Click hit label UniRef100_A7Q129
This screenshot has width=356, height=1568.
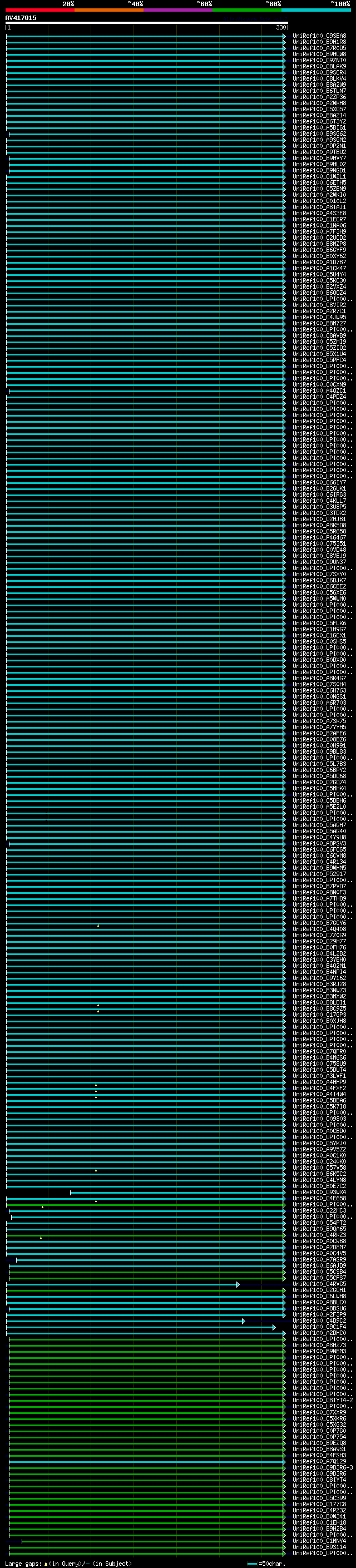(319, 1461)
